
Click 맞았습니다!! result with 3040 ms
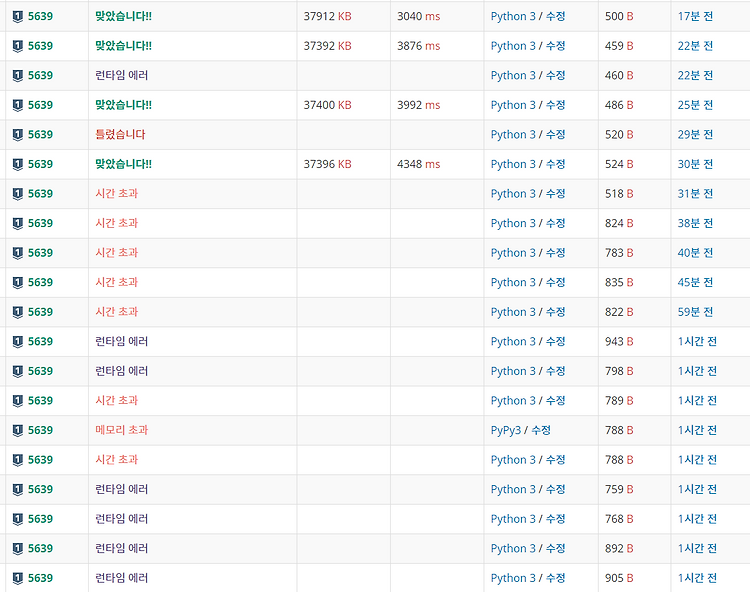tap(123, 16)
